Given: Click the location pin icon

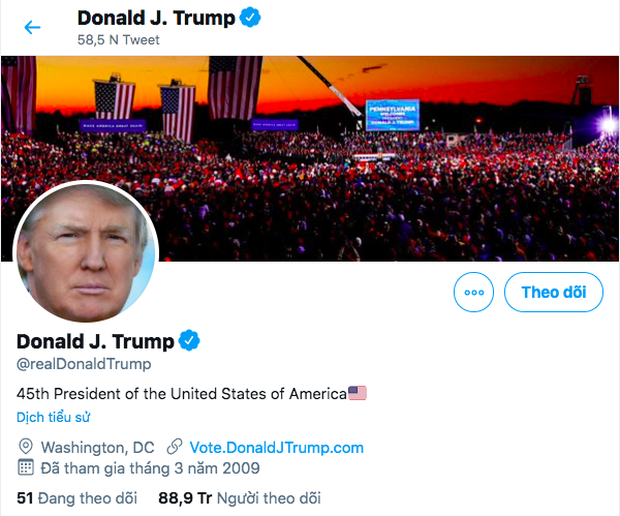Looking at the screenshot, I should (26, 447).
